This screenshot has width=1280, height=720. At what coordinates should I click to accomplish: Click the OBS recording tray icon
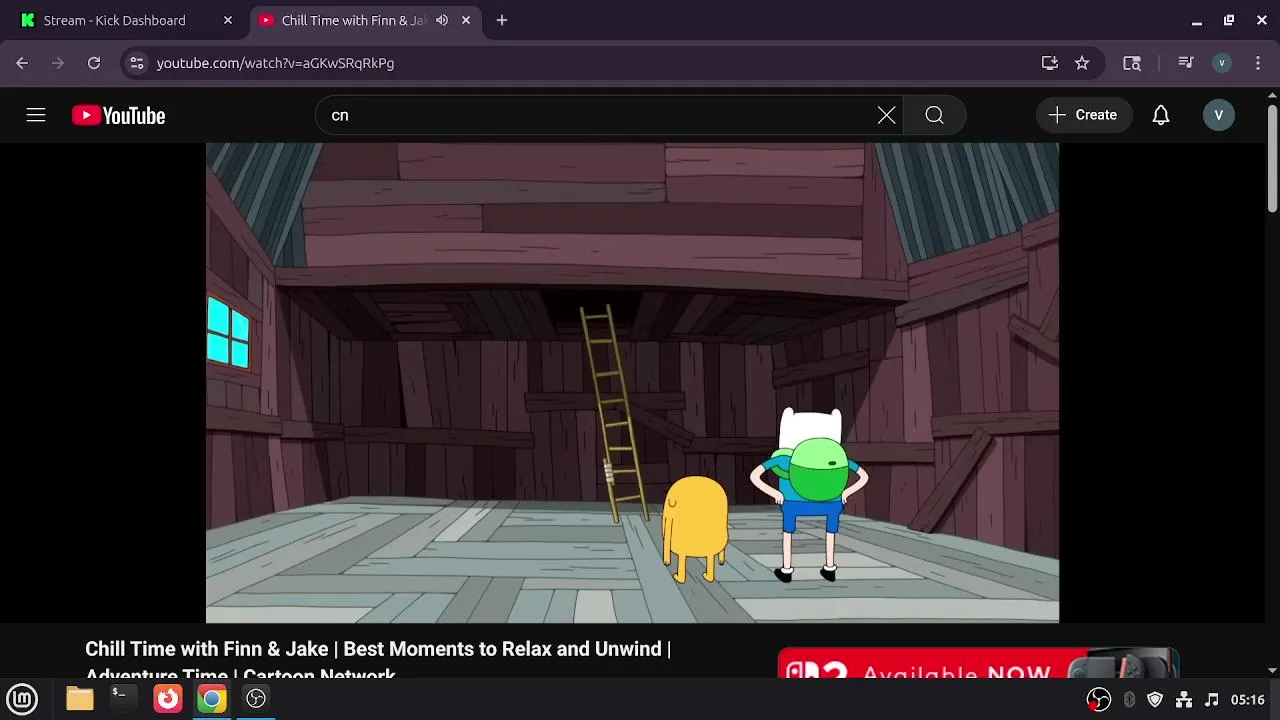(1099, 699)
